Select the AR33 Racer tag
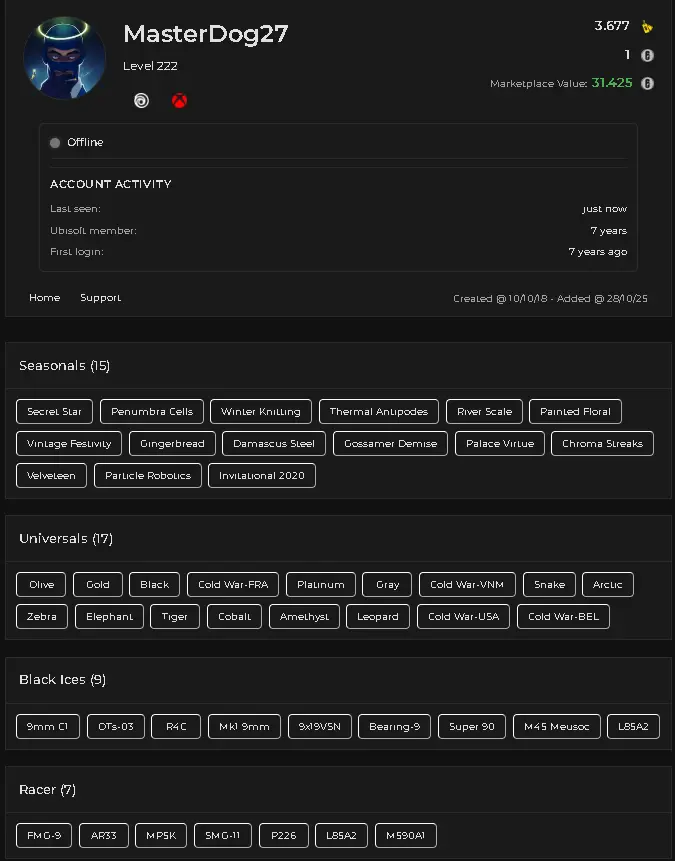Image resolution: width=675 pixels, height=861 pixels. tap(104, 835)
